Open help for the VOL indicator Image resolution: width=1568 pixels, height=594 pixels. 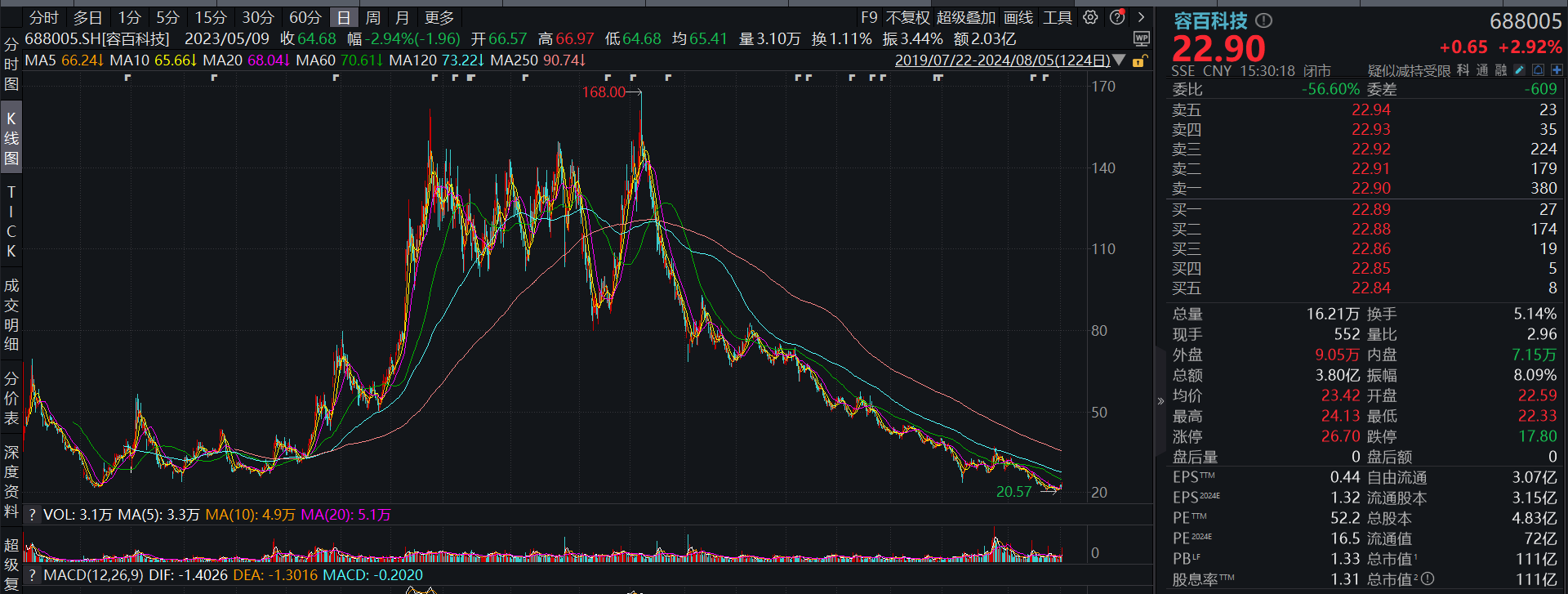32,515
